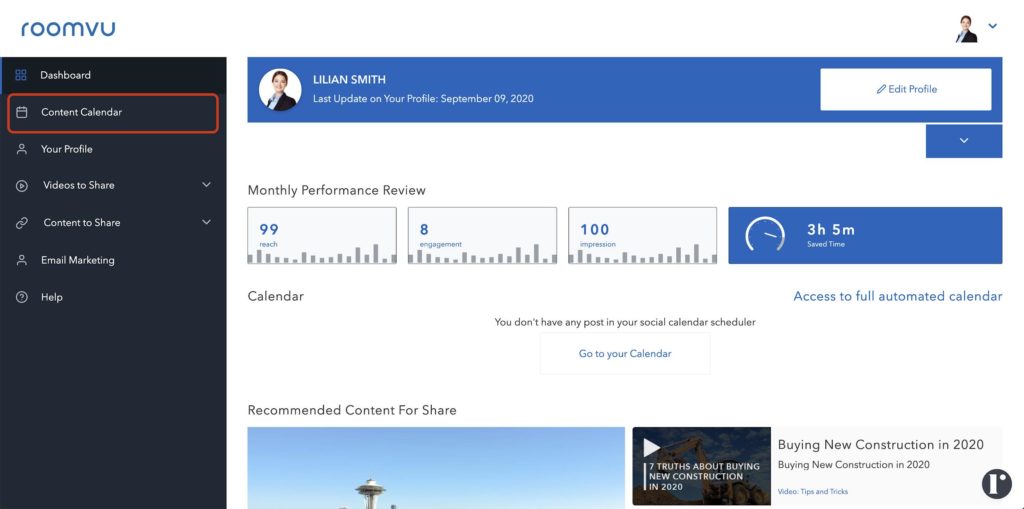This screenshot has width=1024, height=509.
Task: Open Access to full automated calendar link
Action: pyautogui.click(x=897, y=296)
